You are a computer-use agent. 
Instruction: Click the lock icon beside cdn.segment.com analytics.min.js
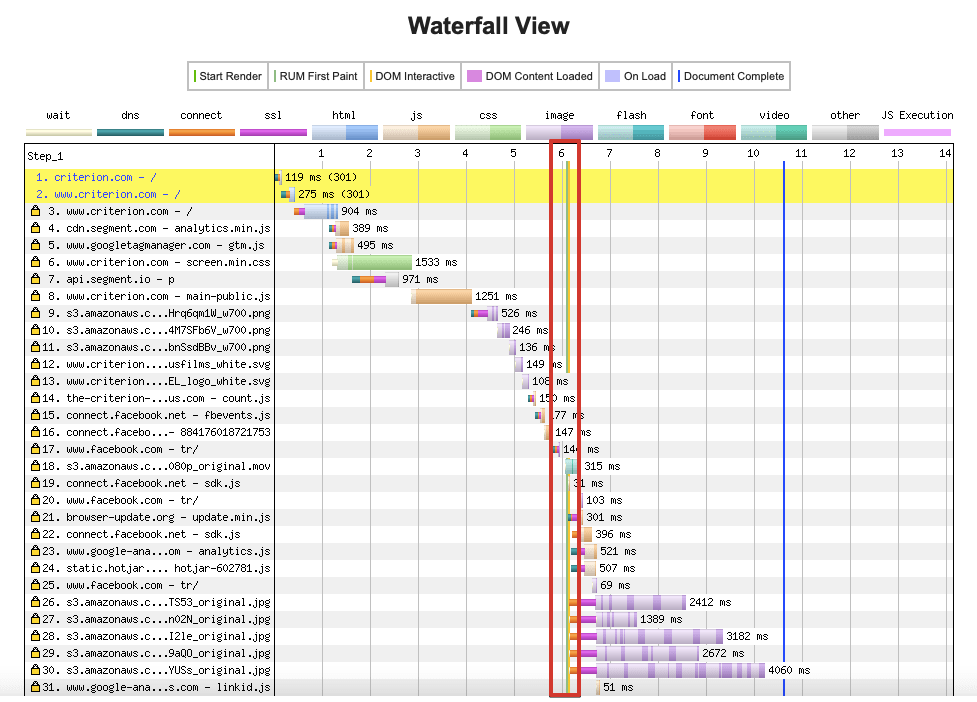click(36, 228)
